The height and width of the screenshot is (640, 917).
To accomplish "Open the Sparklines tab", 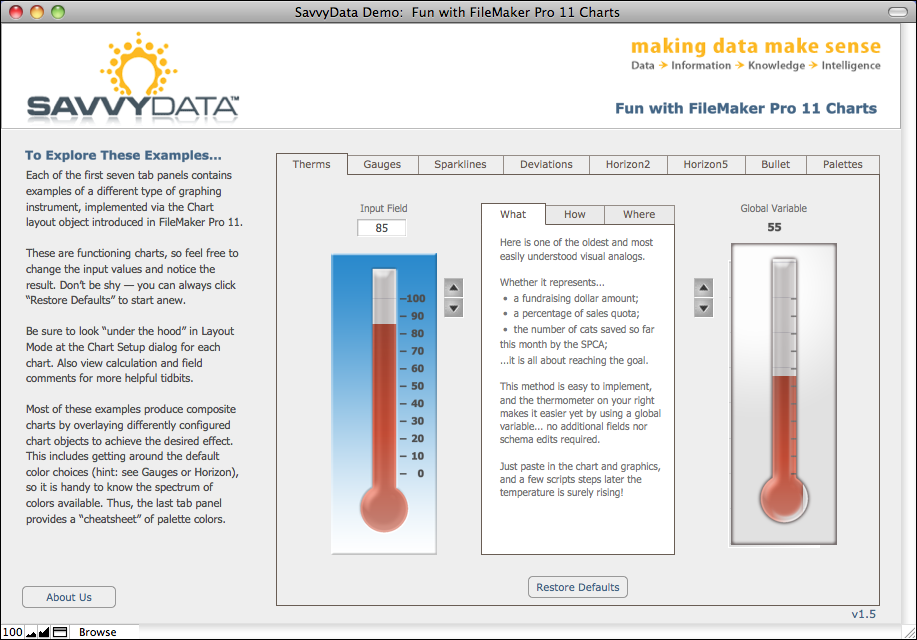I will coord(461,164).
